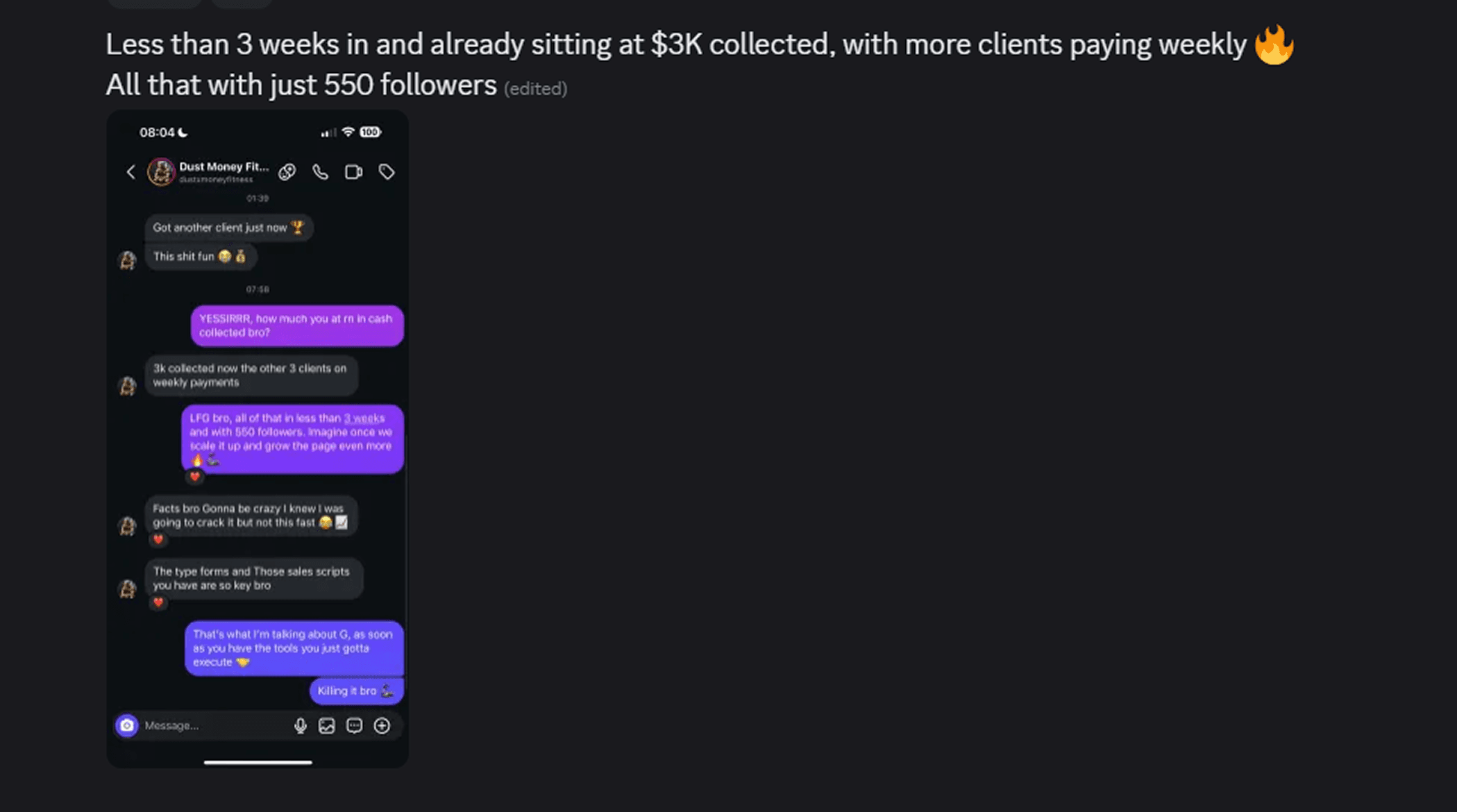Open more attachment options with the plus icon
Screen dimensions: 1457x812
tap(381, 725)
